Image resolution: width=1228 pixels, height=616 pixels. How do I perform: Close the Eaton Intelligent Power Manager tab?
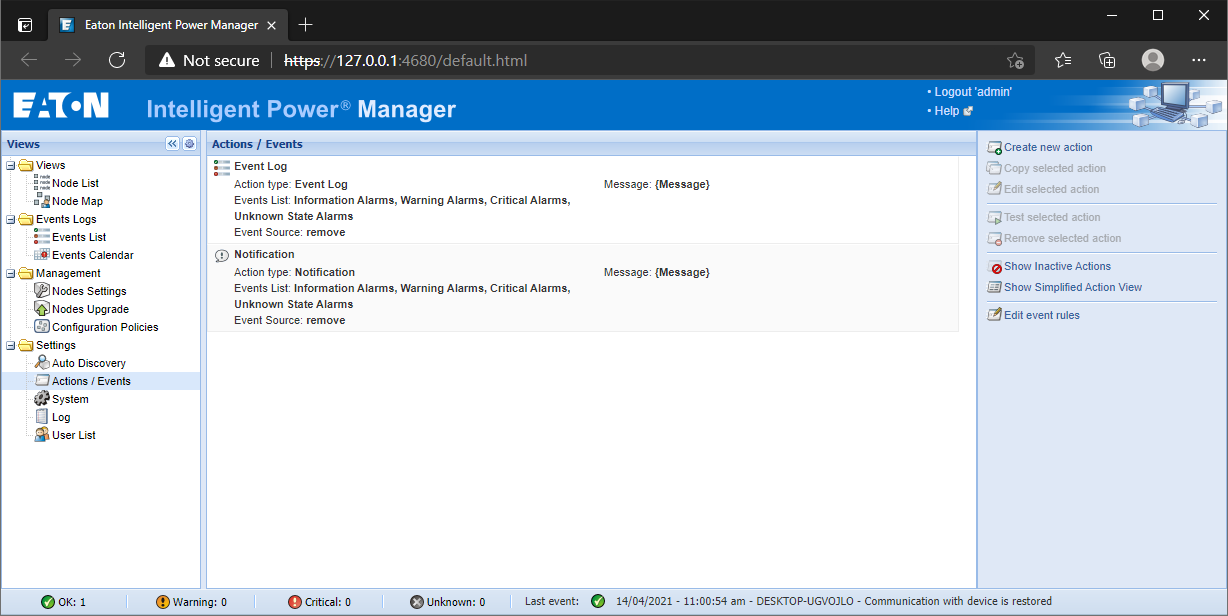pyautogui.click(x=273, y=24)
